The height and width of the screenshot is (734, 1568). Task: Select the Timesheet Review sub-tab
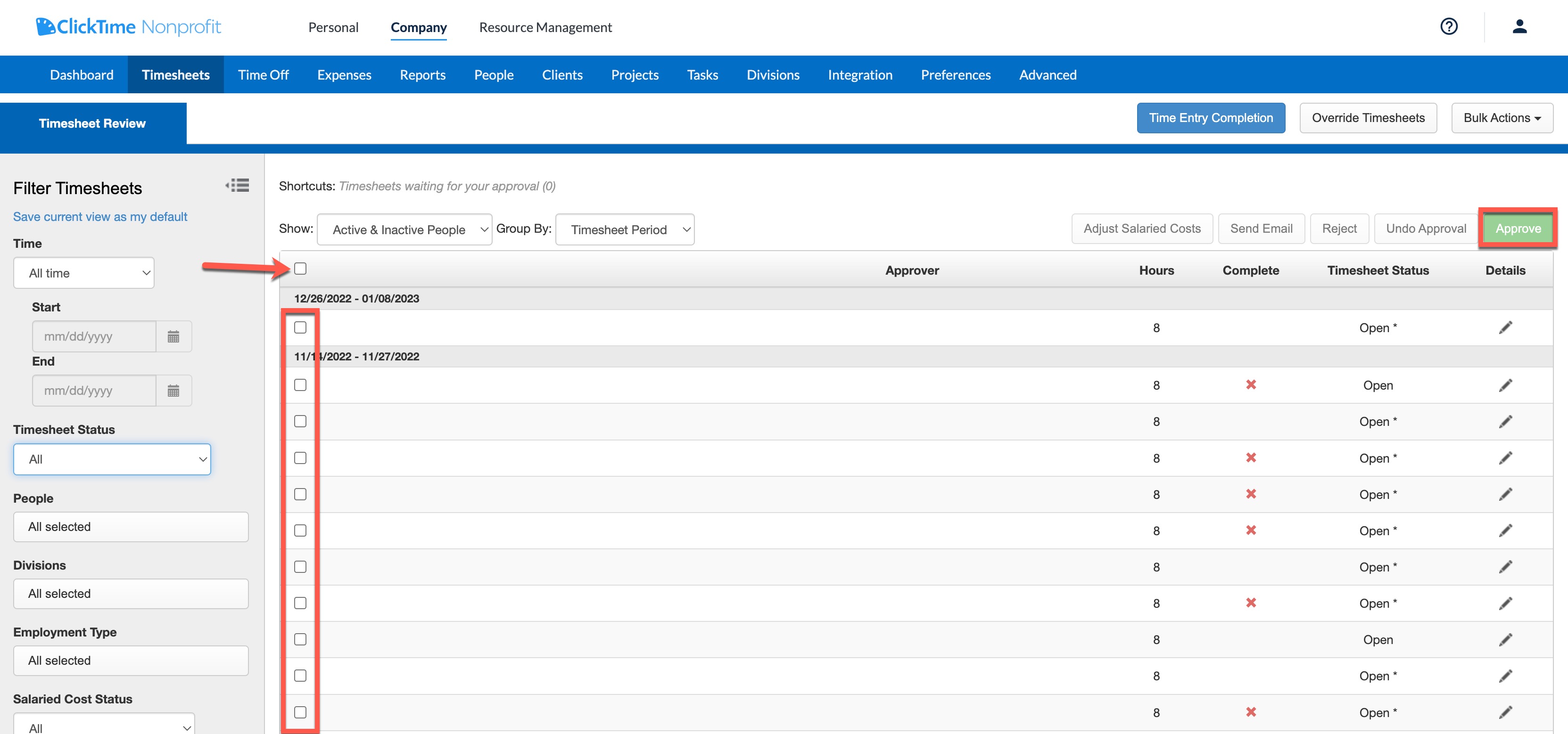(92, 123)
